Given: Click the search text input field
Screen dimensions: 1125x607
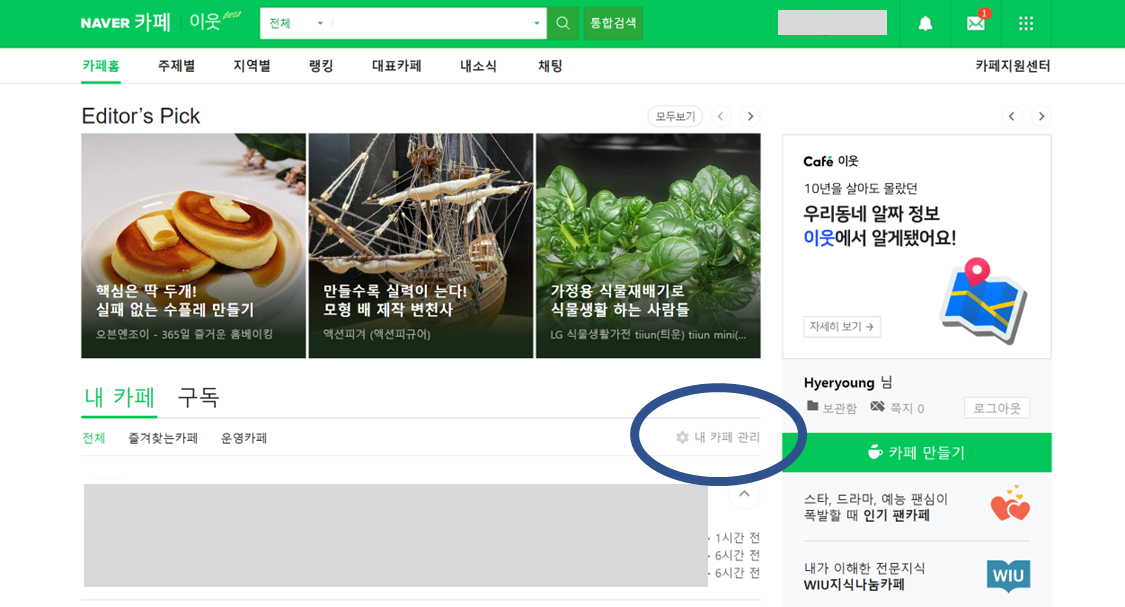Looking at the screenshot, I should 432,24.
